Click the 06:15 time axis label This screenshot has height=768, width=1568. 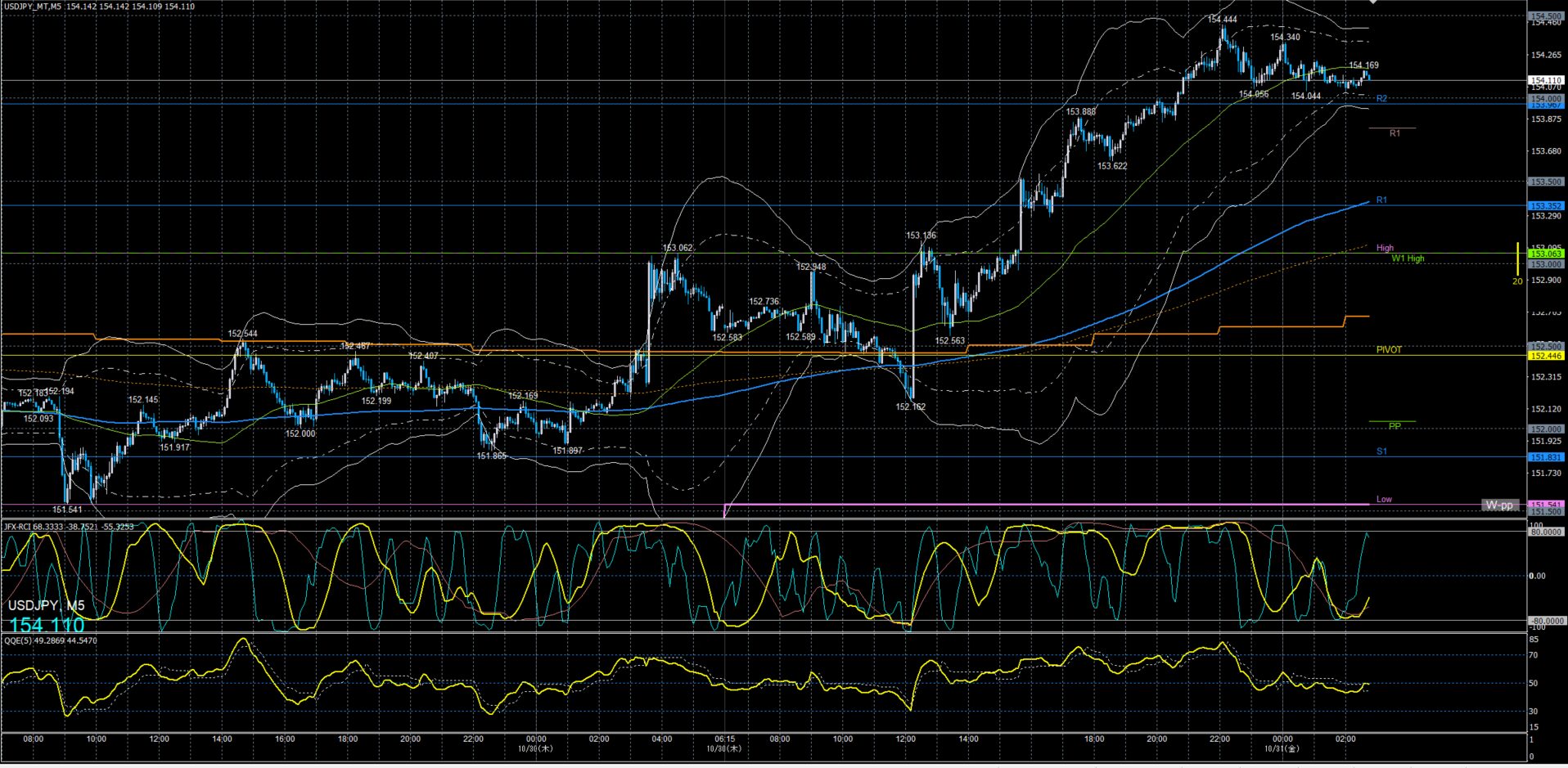tap(724, 739)
